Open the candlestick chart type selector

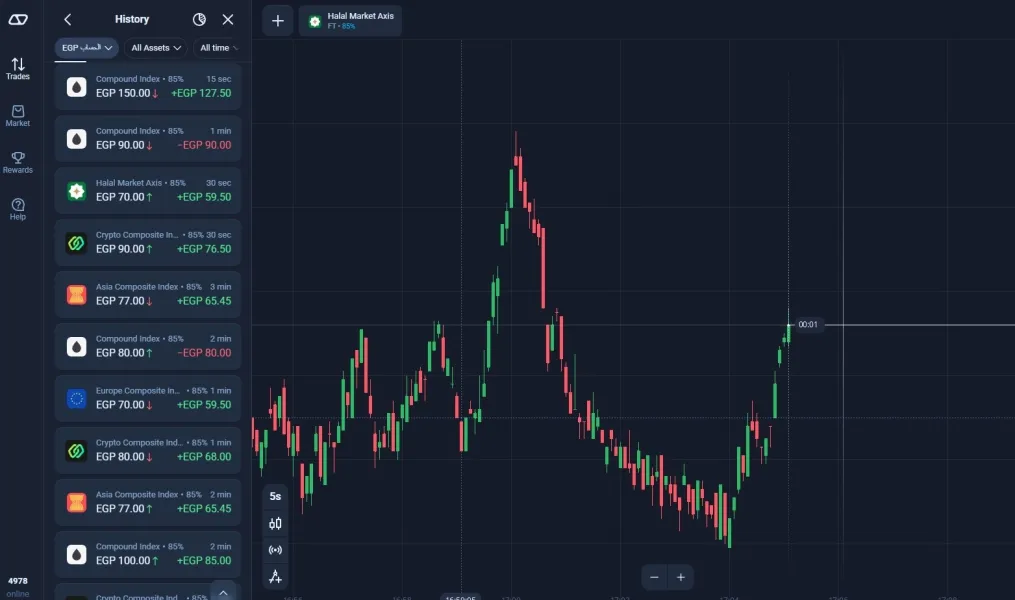coord(275,524)
